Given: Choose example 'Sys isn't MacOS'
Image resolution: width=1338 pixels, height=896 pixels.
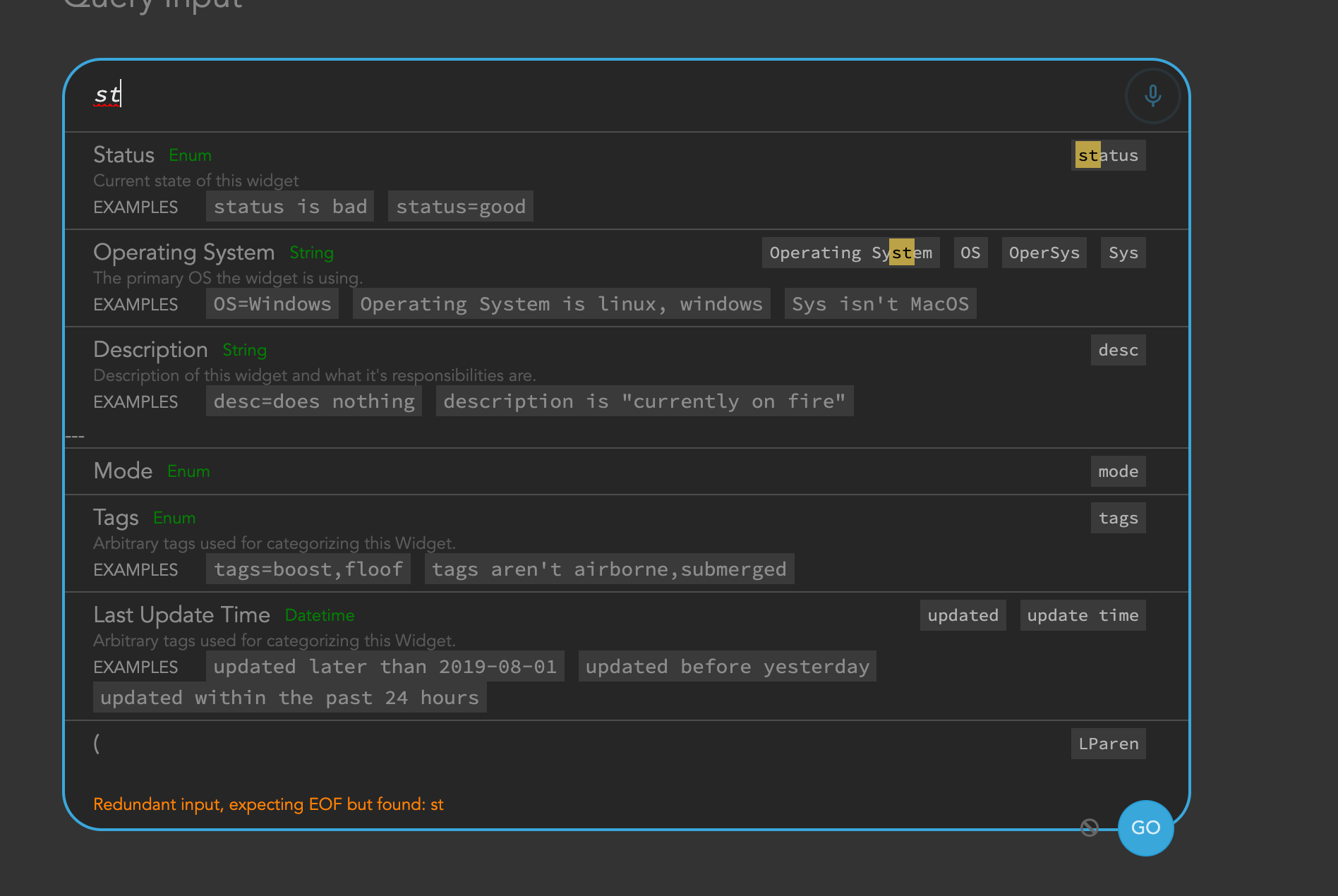Looking at the screenshot, I should (880, 304).
